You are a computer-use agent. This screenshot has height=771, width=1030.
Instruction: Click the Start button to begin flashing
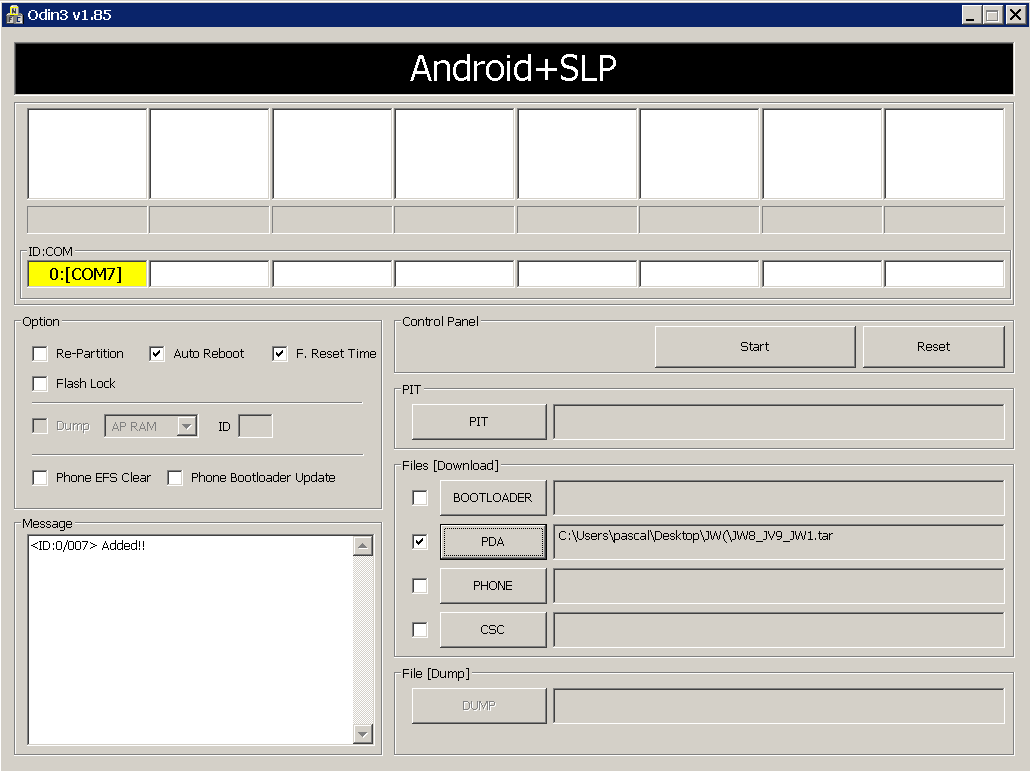coord(754,346)
